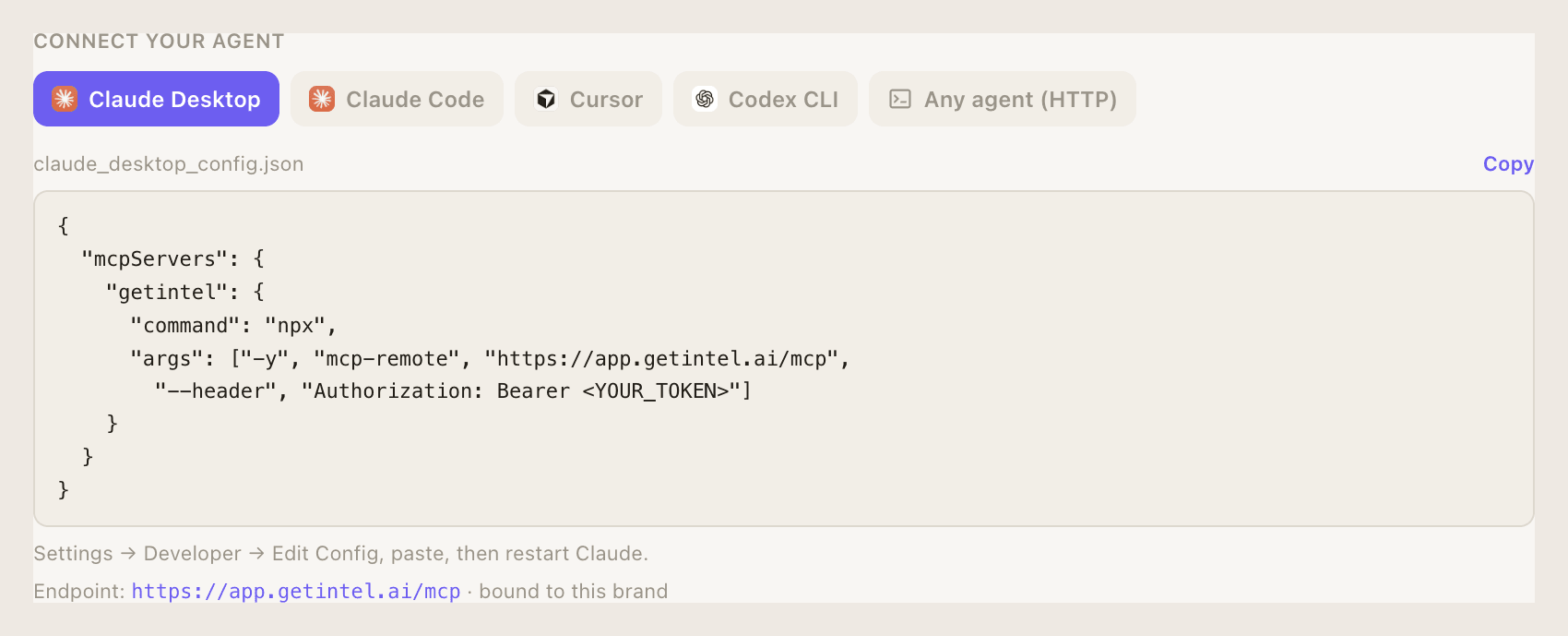Click the claude_desktop_config.json filename label

pos(169,164)
